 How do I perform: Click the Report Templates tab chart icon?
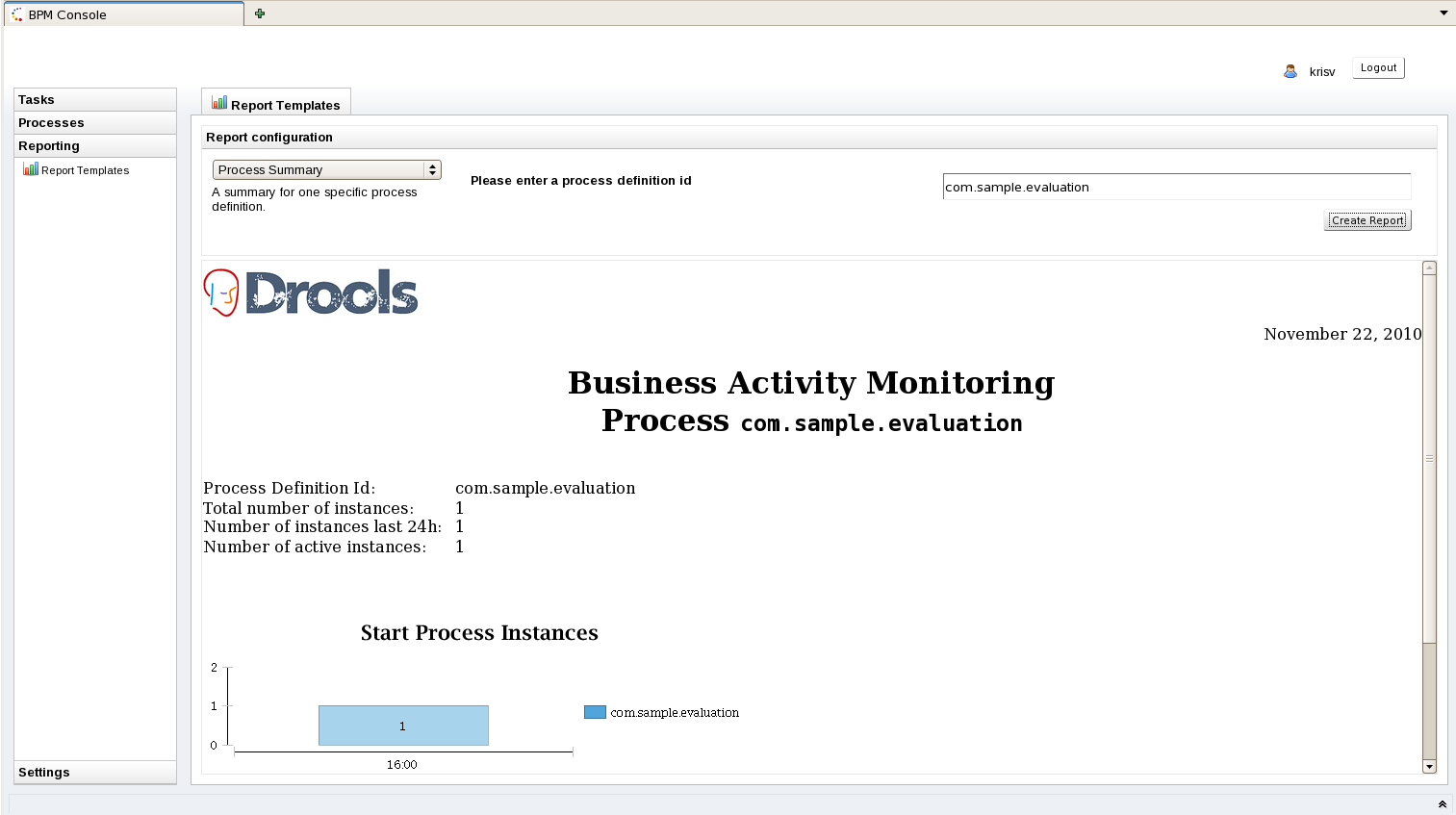[x=219, y=103]
